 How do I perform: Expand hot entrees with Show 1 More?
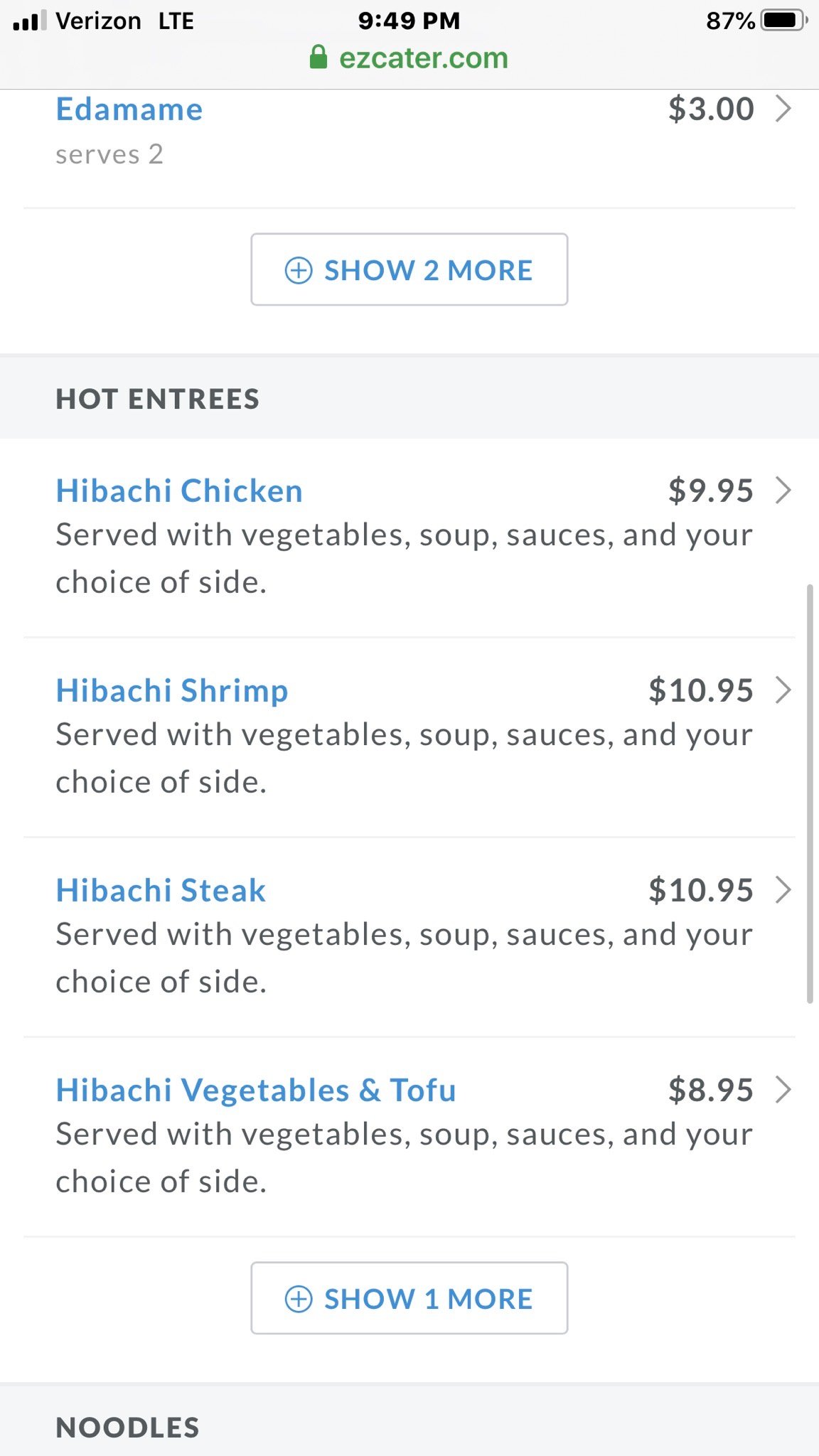click(x=409, y=1299)
